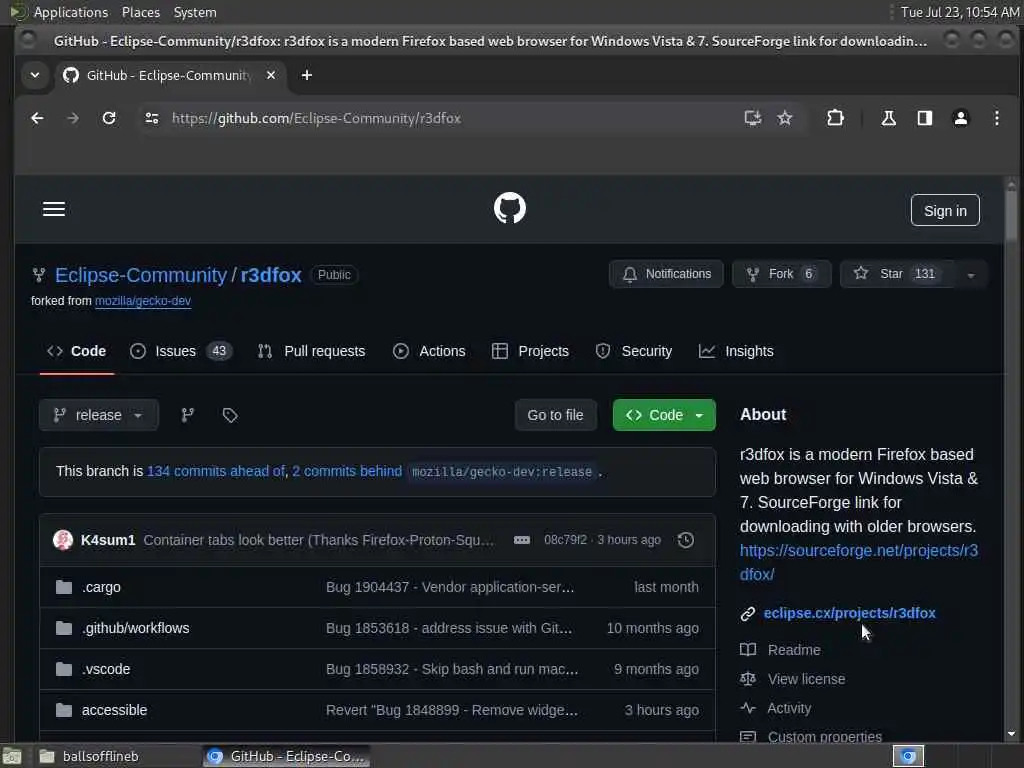The height and width of the screenshot is (768, 1024).
Task: Click the Sign in button
Action: pyautogui.click(x=945, y=210)
